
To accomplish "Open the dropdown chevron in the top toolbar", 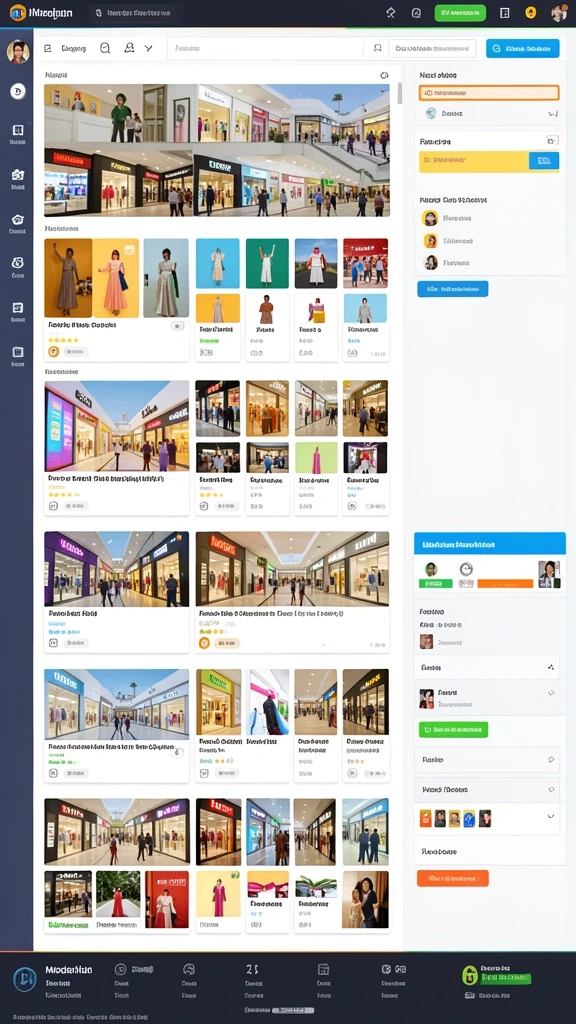I will coord(149,48).
